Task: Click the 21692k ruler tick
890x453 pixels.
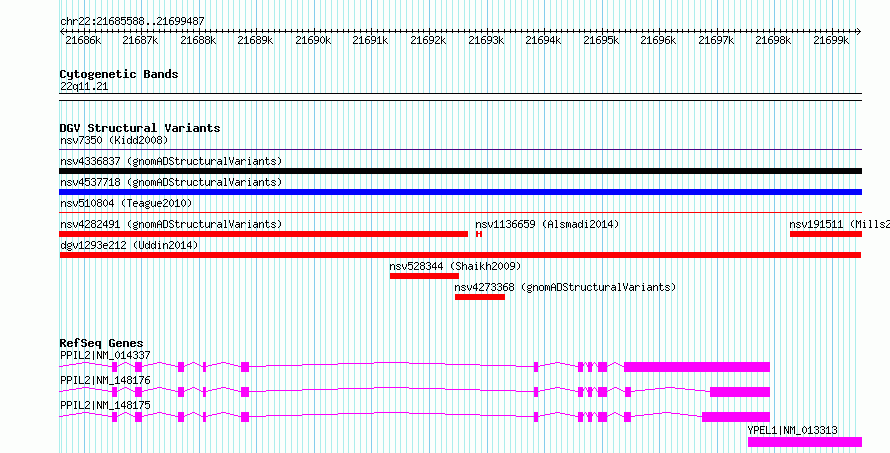Action: [x=429, y=40]
